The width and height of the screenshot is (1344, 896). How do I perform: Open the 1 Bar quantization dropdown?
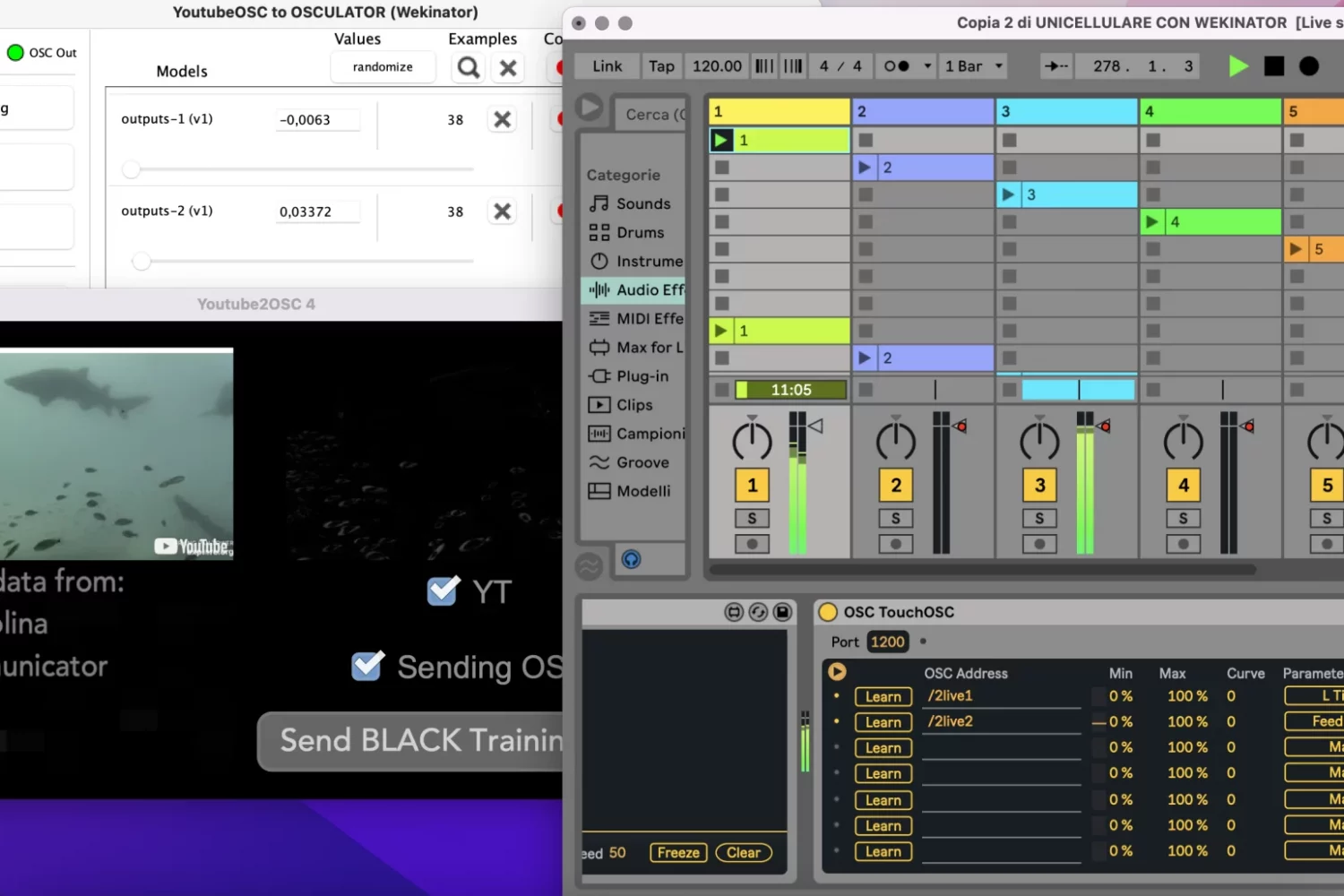pos(973,66)
